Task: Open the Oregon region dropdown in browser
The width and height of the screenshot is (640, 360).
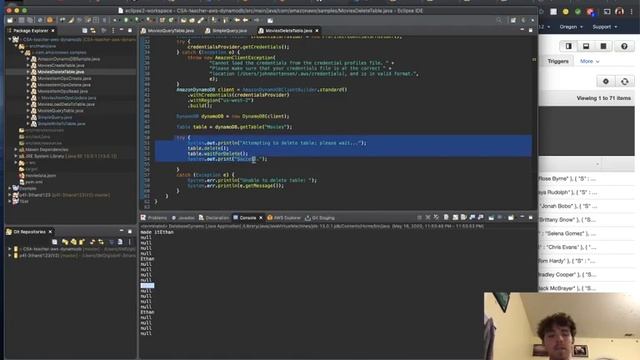Action: 571,27
